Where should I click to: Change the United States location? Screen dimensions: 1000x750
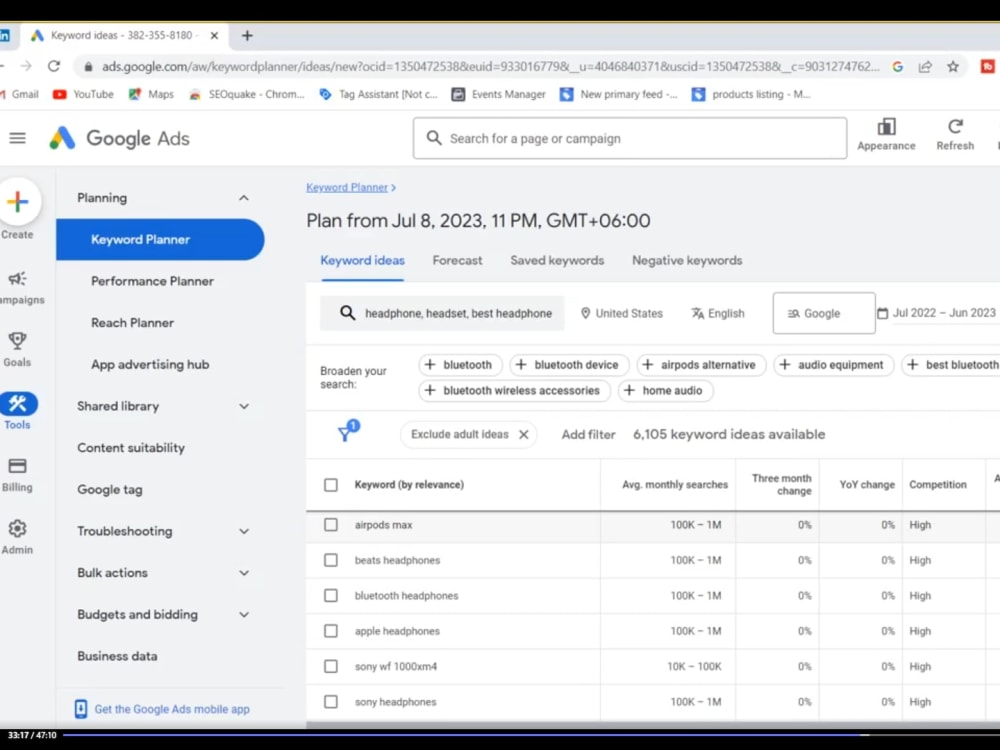point(621,313)
